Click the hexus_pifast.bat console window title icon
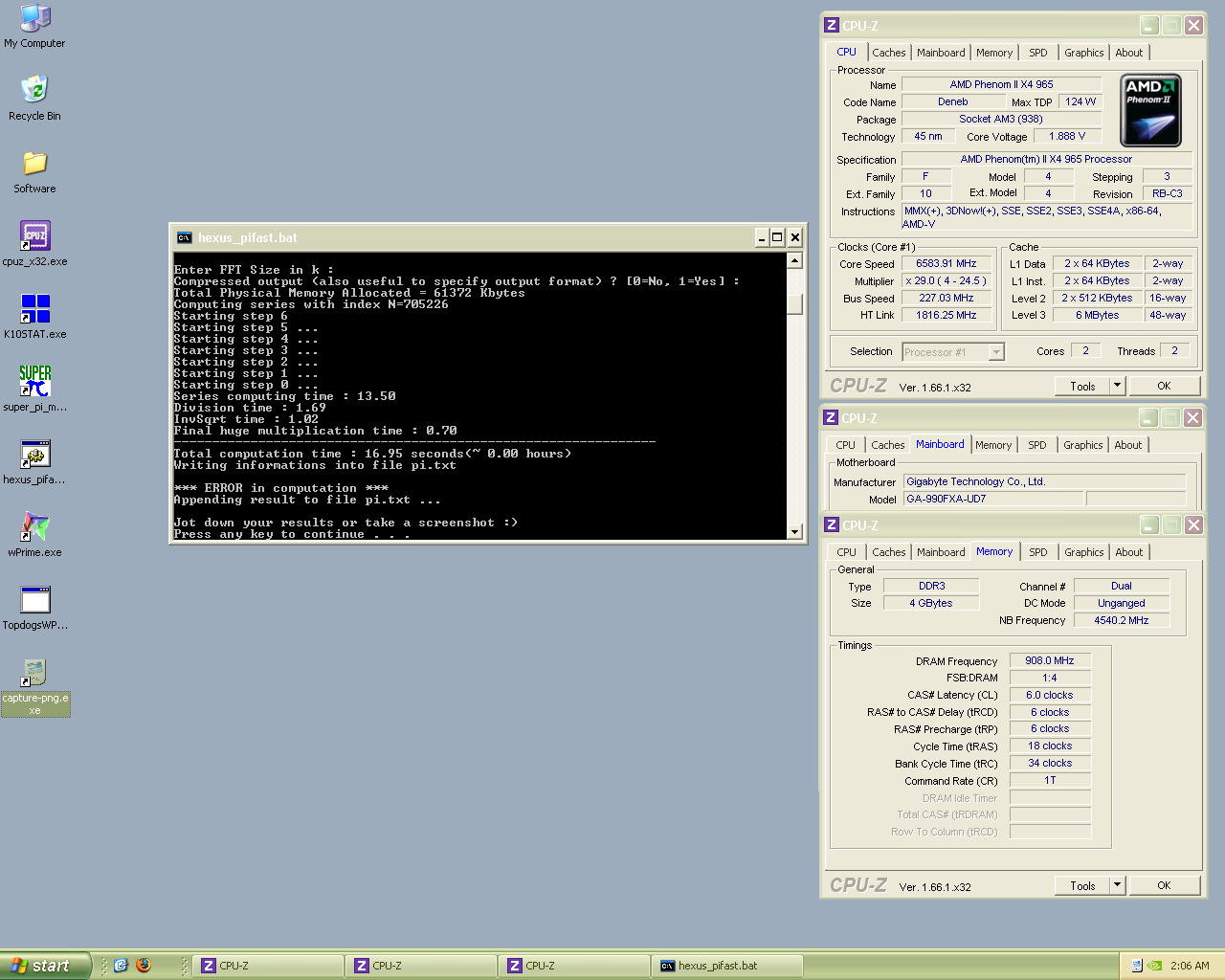 pyautogui.click(x=184, y=237)
